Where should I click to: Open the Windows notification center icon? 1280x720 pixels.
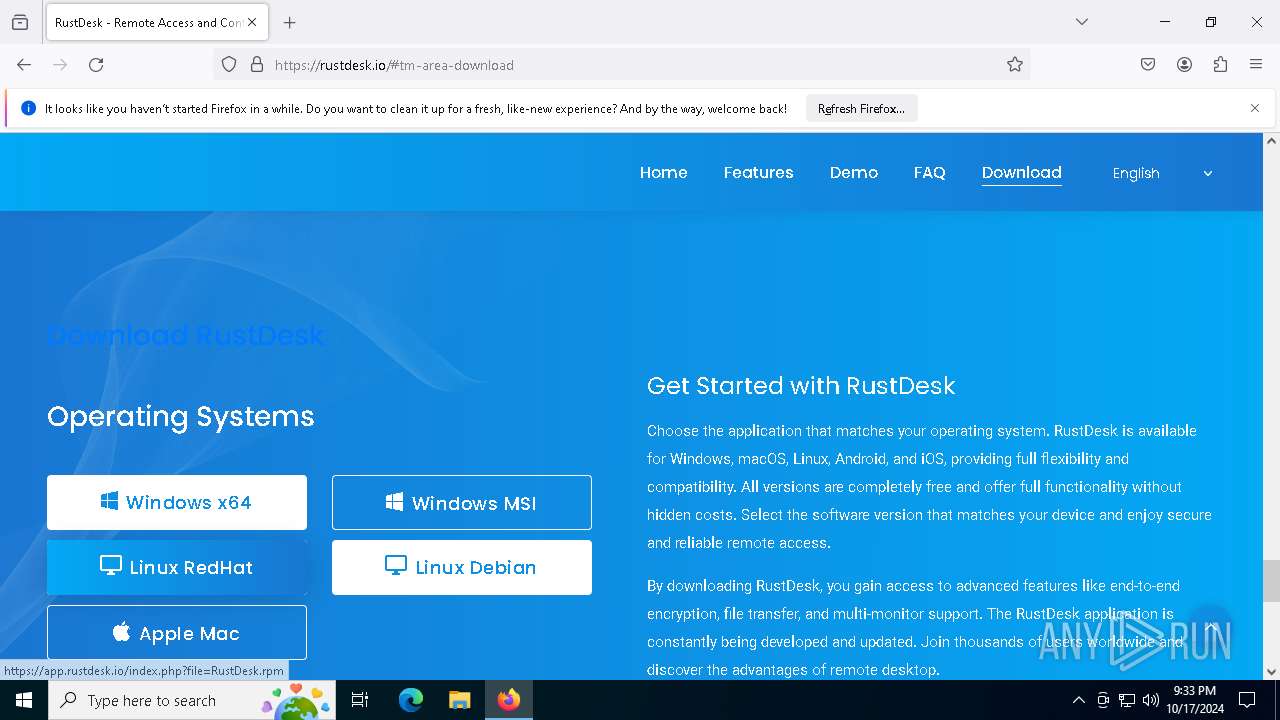1247,700
